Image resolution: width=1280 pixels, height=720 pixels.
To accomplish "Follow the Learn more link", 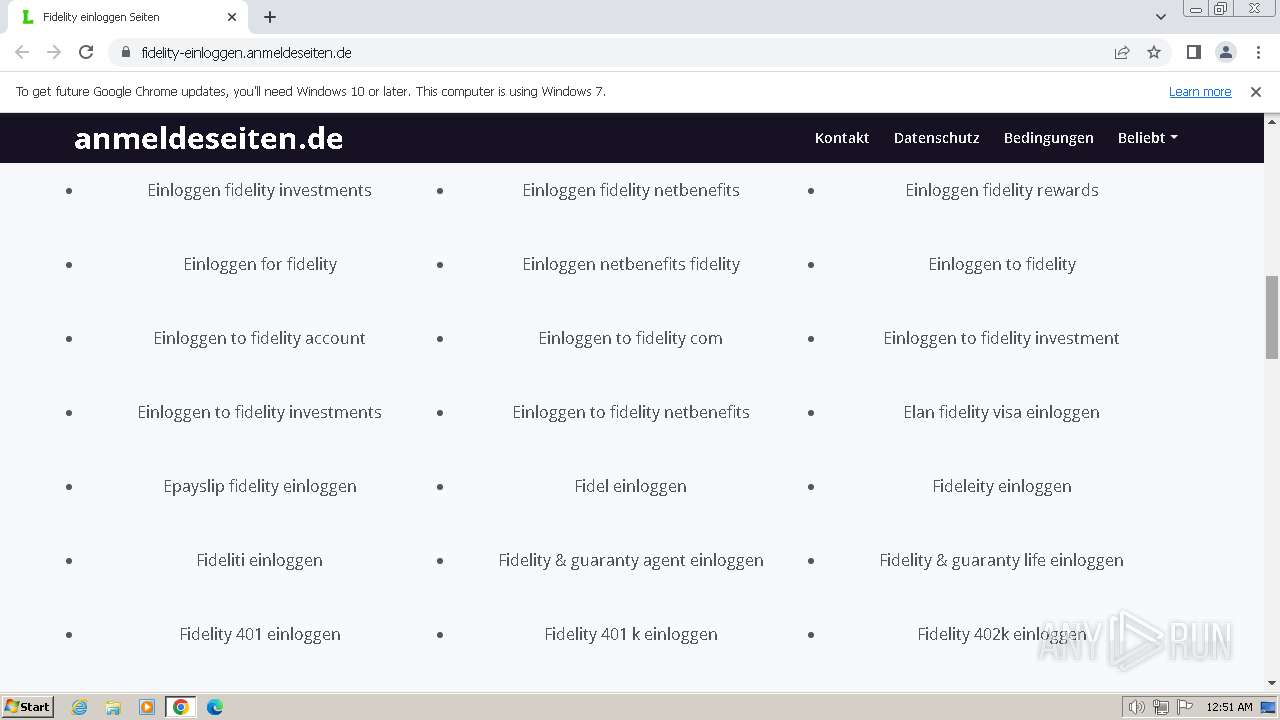I will point(1200,91).
